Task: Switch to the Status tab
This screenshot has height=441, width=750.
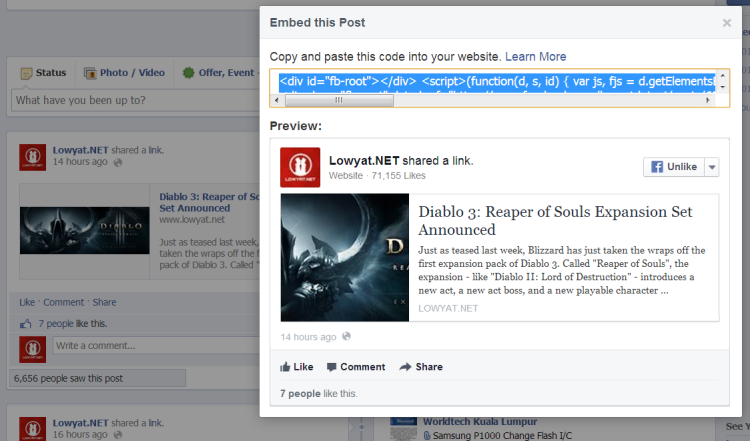Action: (43, 73)
